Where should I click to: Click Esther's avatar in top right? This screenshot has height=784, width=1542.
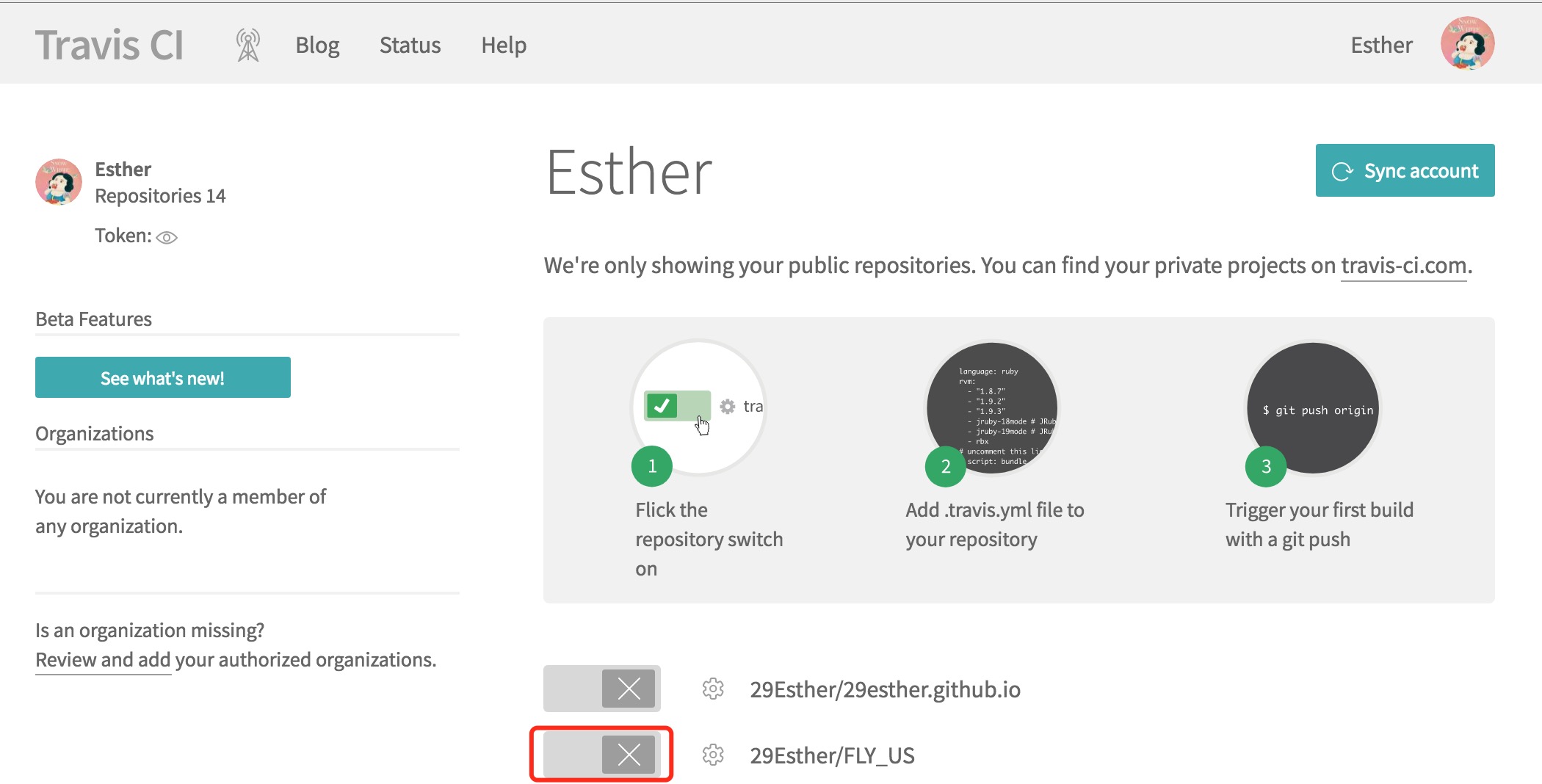point(1466,44)
